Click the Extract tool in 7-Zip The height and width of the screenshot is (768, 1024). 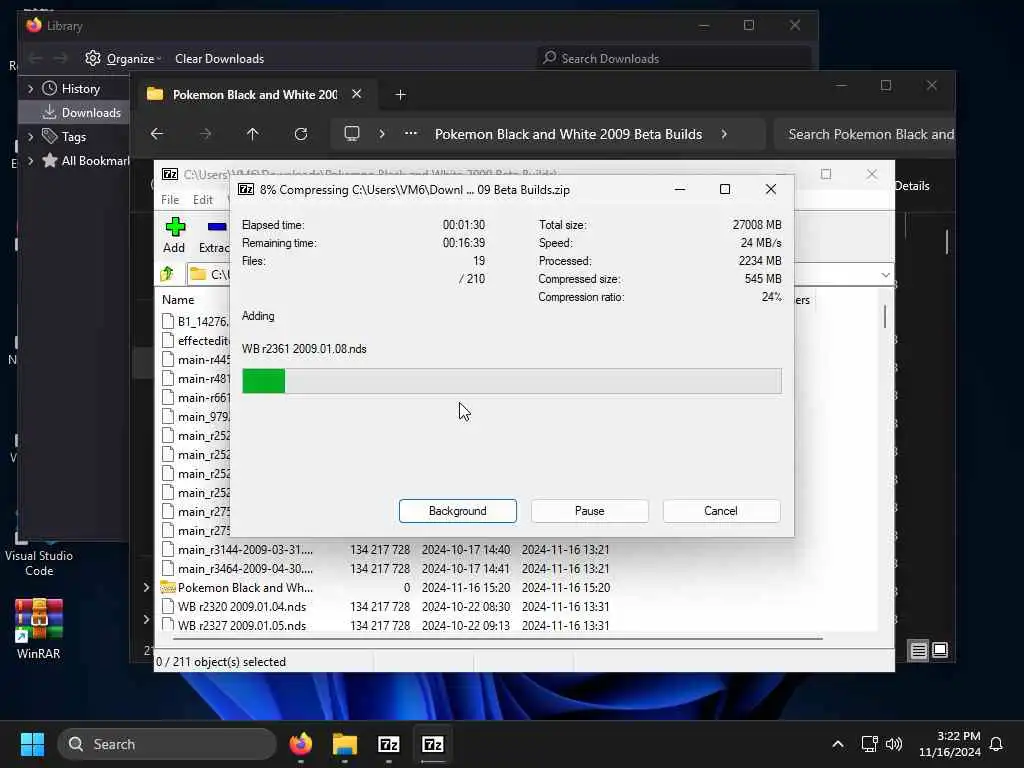click(x=214, y=235)
